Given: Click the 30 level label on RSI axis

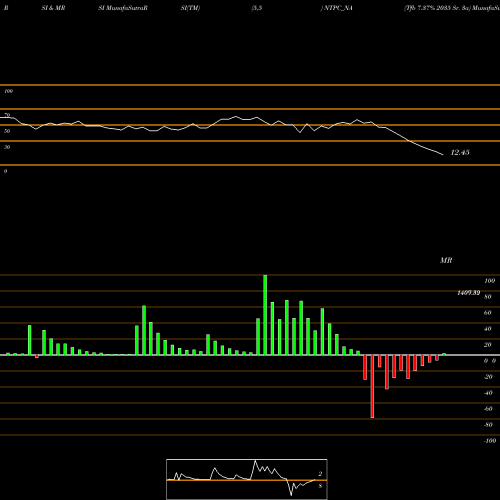Looking at the screenshot, I should [x=7, y=147].
